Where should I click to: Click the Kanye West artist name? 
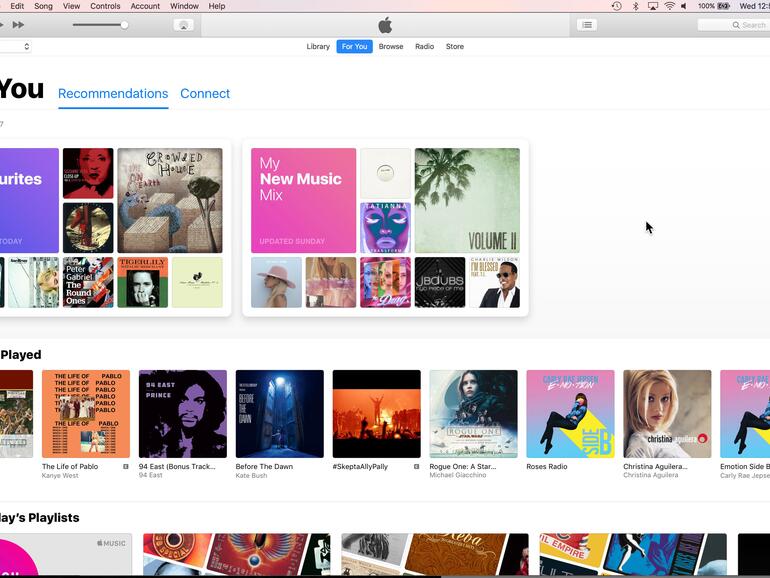(x=60, y=475)
